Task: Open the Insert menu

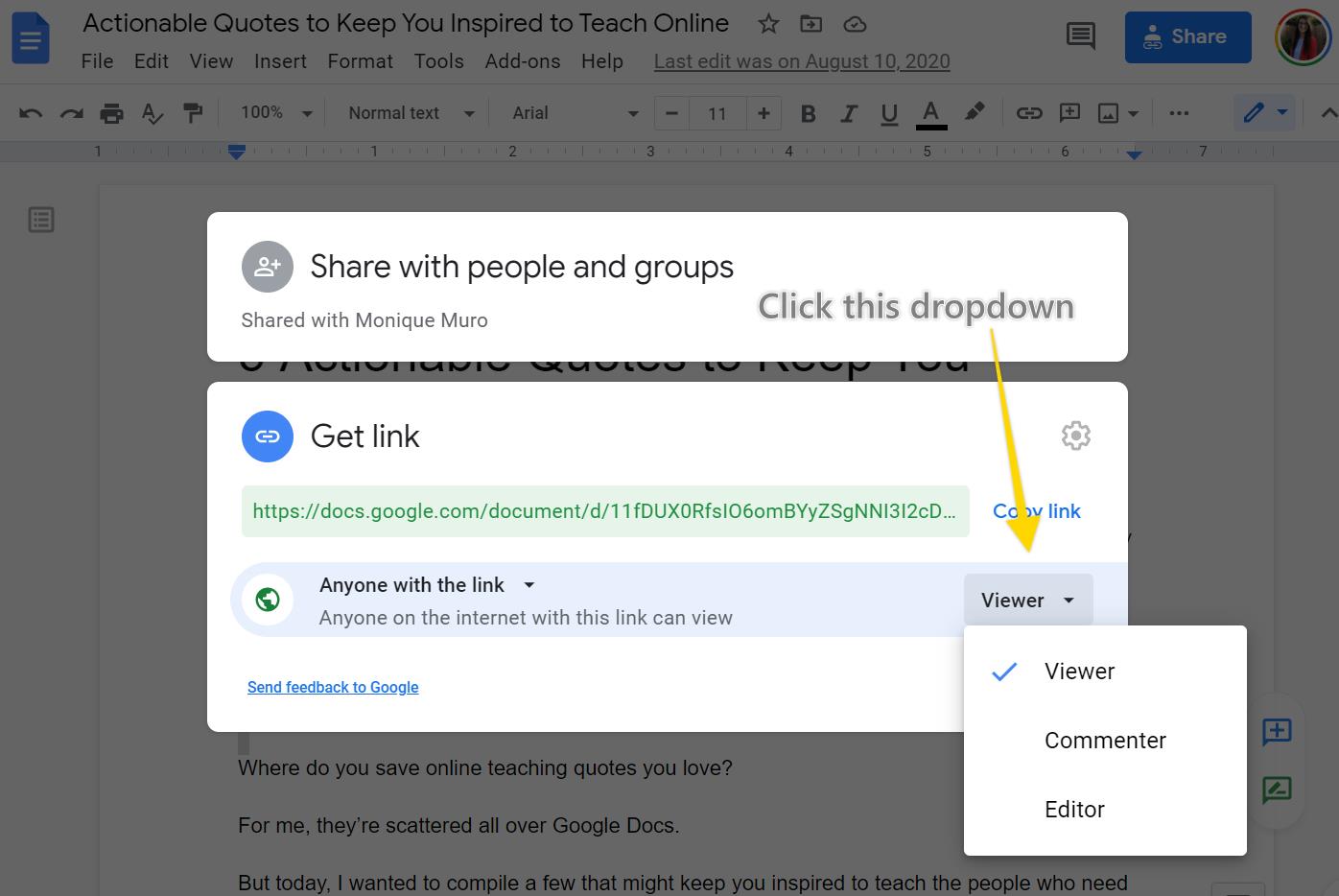Action: [x=280, y=61]
